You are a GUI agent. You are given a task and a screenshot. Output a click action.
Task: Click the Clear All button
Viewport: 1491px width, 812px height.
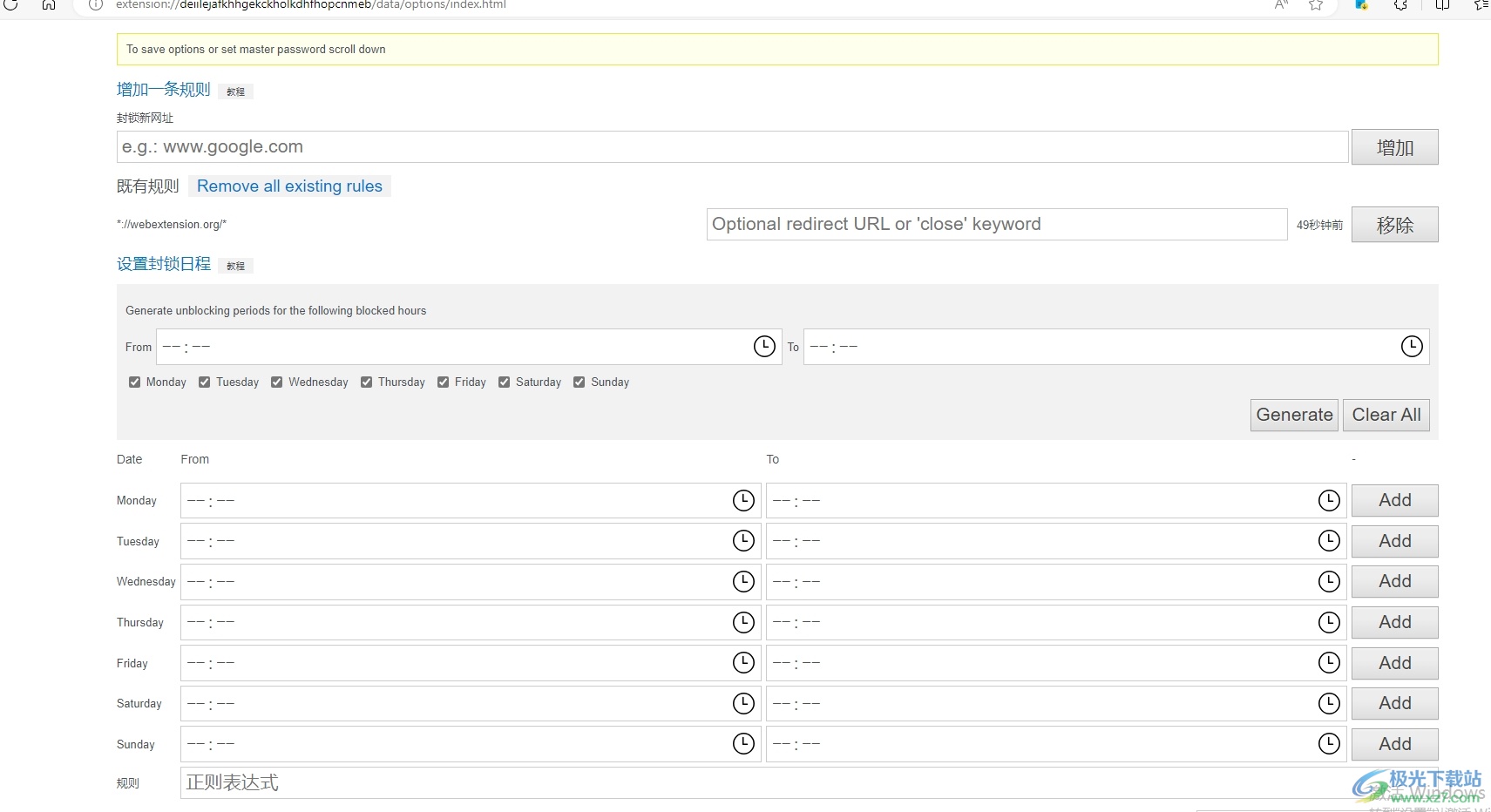pos(1386,415)
